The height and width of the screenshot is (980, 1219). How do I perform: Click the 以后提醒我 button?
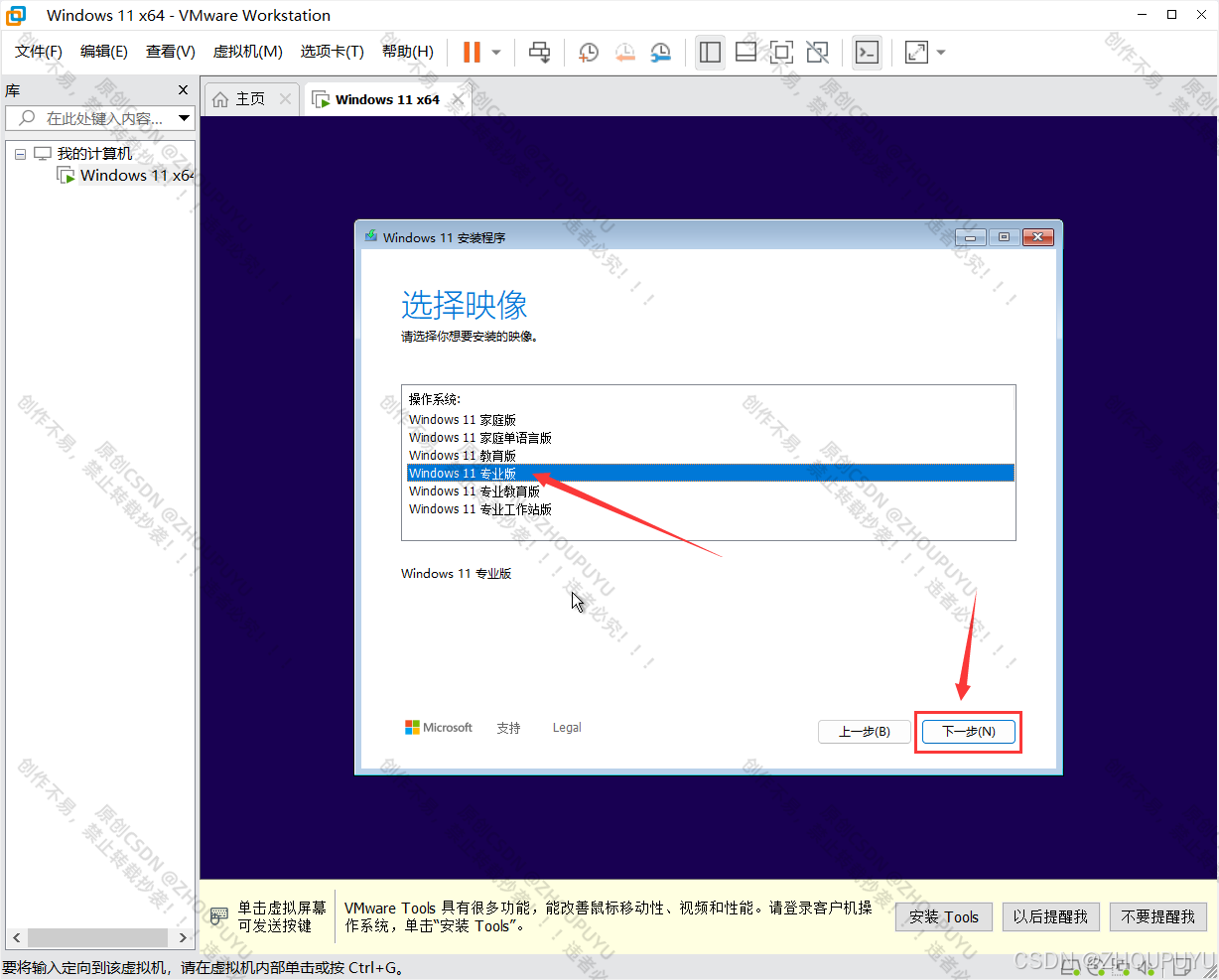[1050, 916]
